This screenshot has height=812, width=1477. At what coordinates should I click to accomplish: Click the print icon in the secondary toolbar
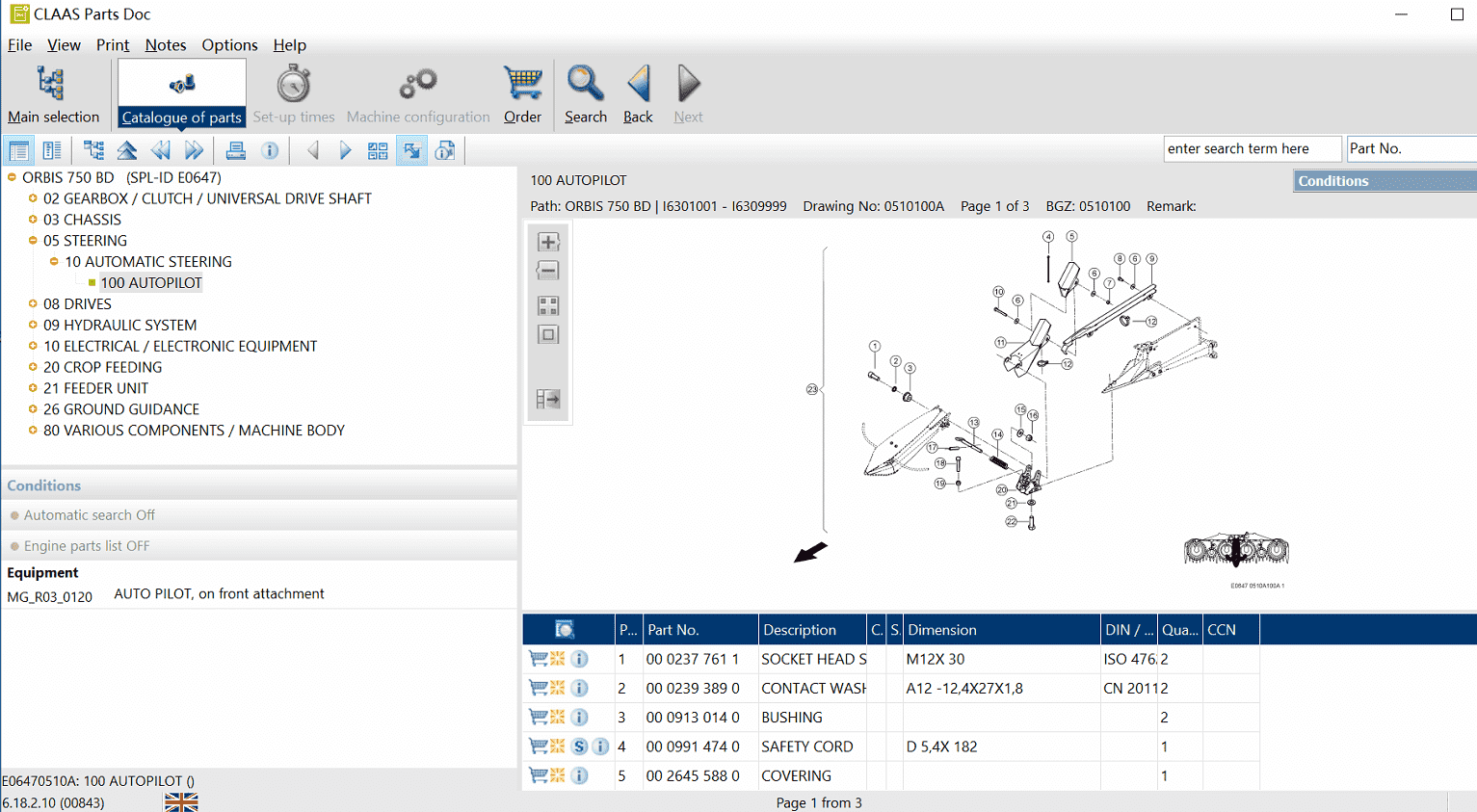(x=235, y=150)
